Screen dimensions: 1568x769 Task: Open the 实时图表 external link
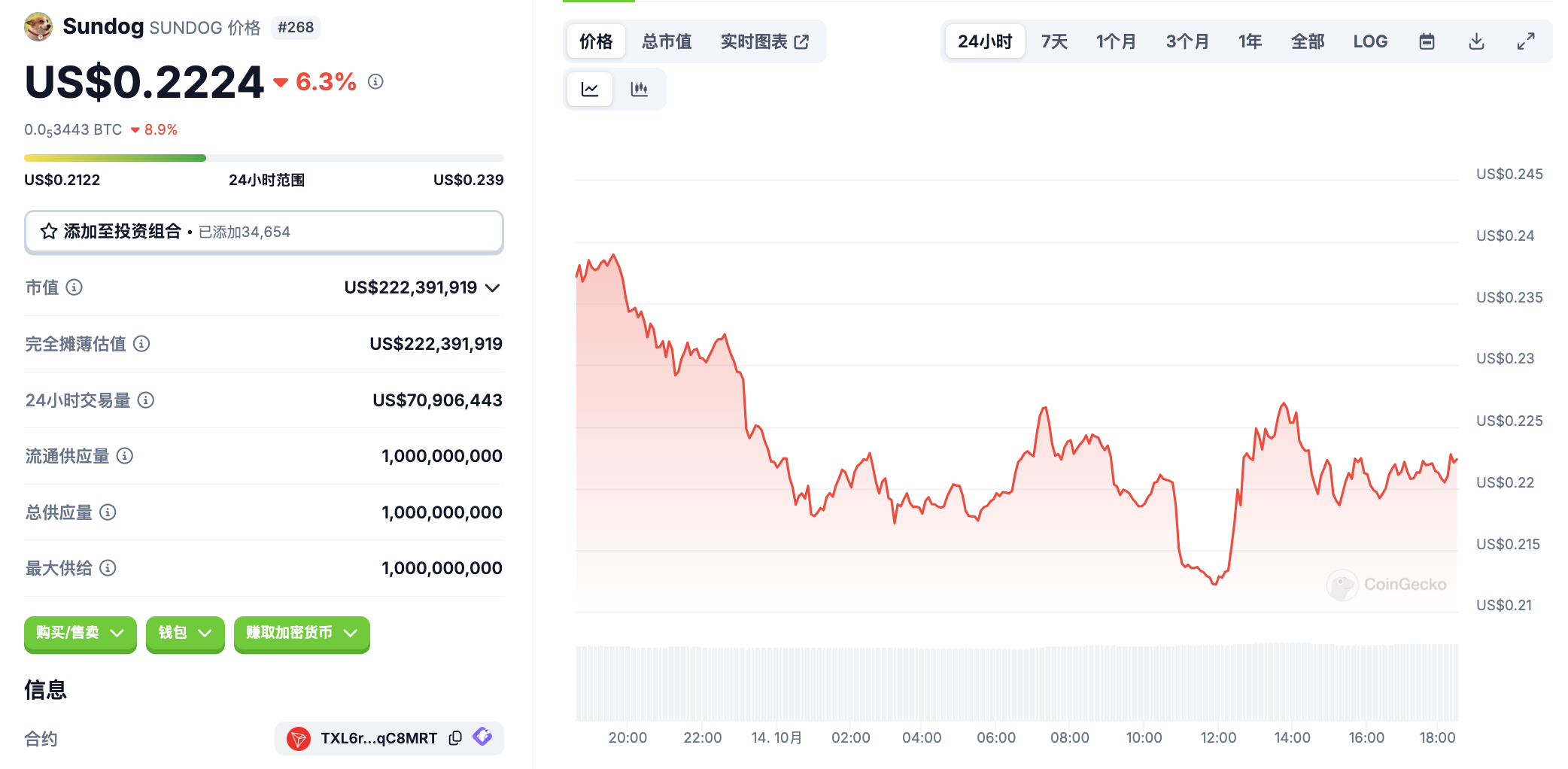pos(764,41)
